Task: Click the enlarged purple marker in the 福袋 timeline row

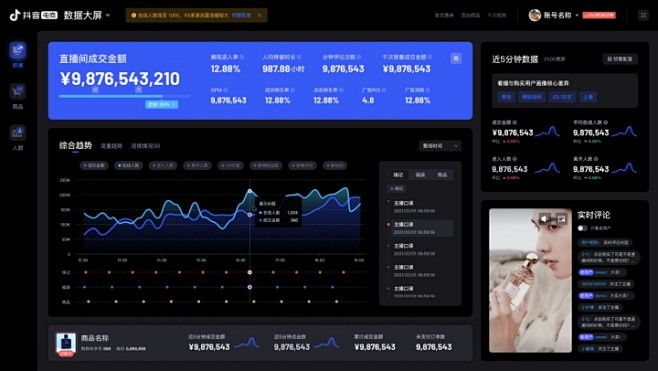Action: tap(250, 287)
